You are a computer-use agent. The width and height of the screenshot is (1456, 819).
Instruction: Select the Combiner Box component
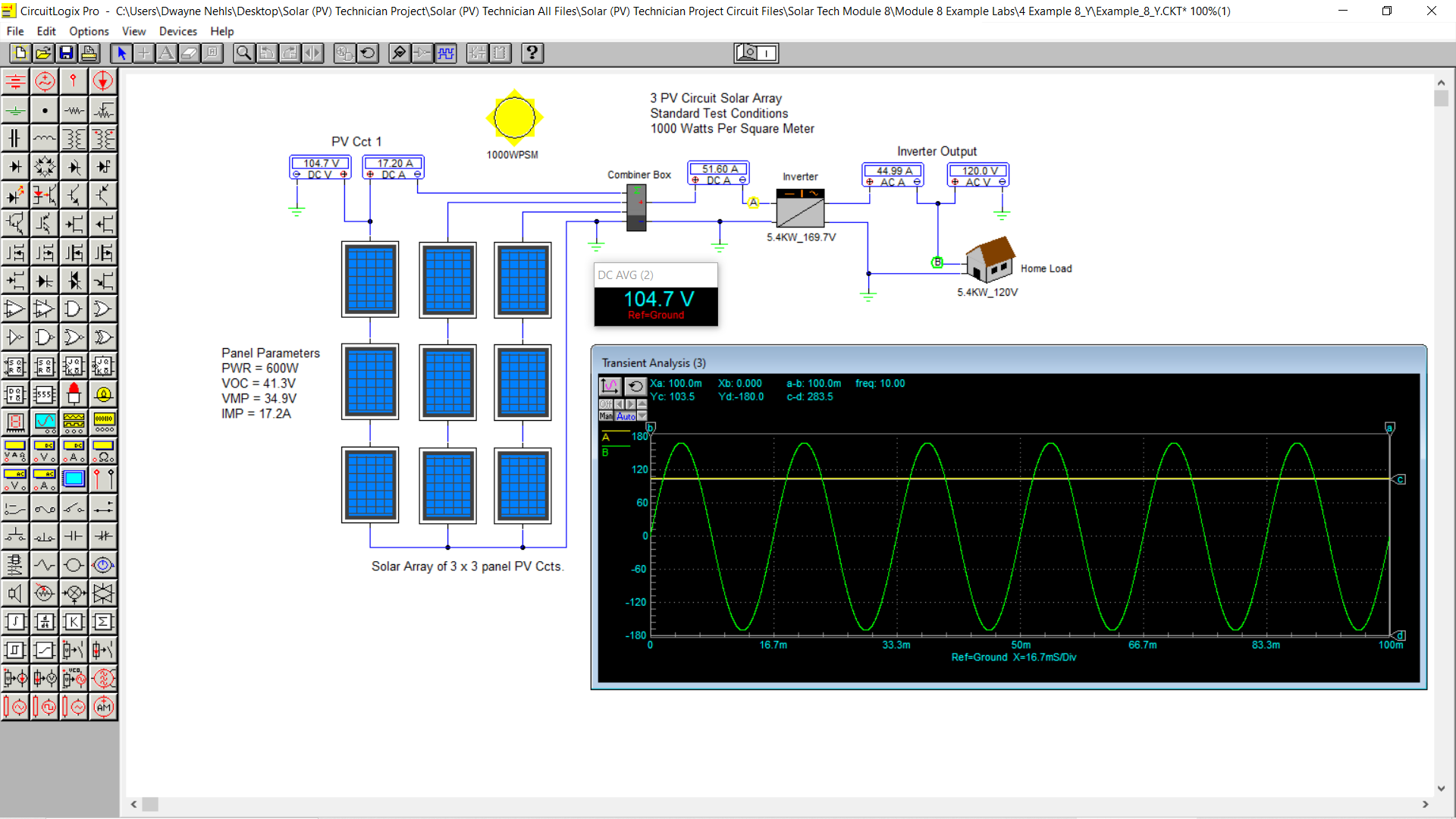pos(636,209)
